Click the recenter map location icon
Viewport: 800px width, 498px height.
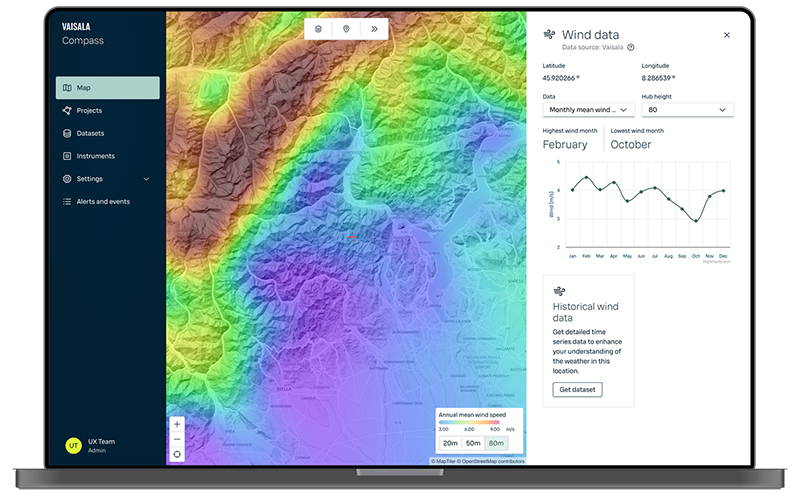[177, 453]
